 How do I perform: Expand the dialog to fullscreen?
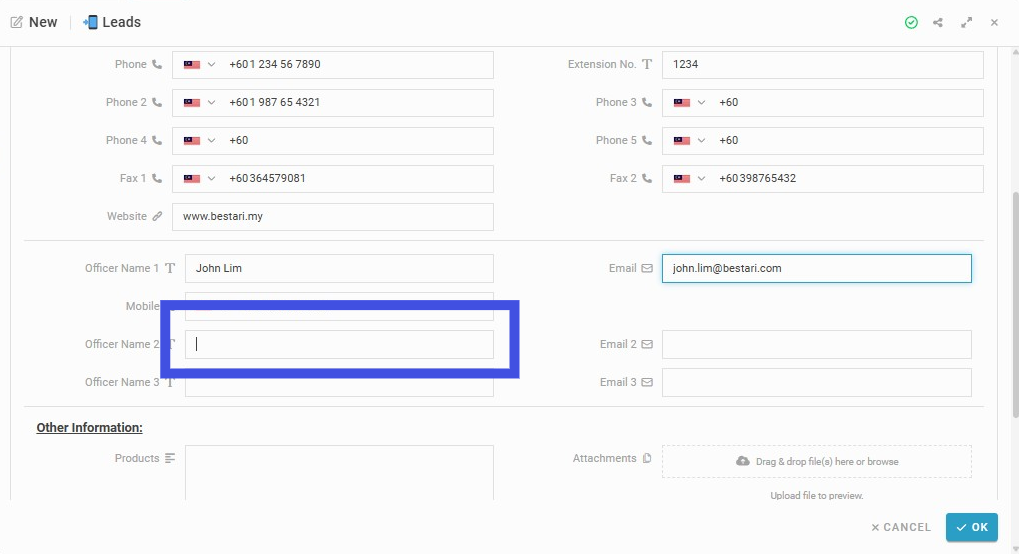[966, 23]
